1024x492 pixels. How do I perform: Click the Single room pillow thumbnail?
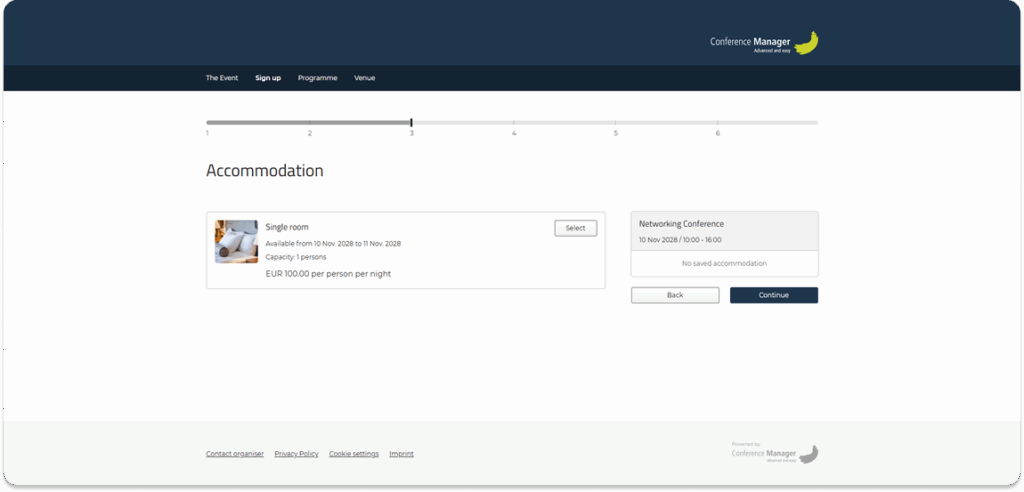236,242
